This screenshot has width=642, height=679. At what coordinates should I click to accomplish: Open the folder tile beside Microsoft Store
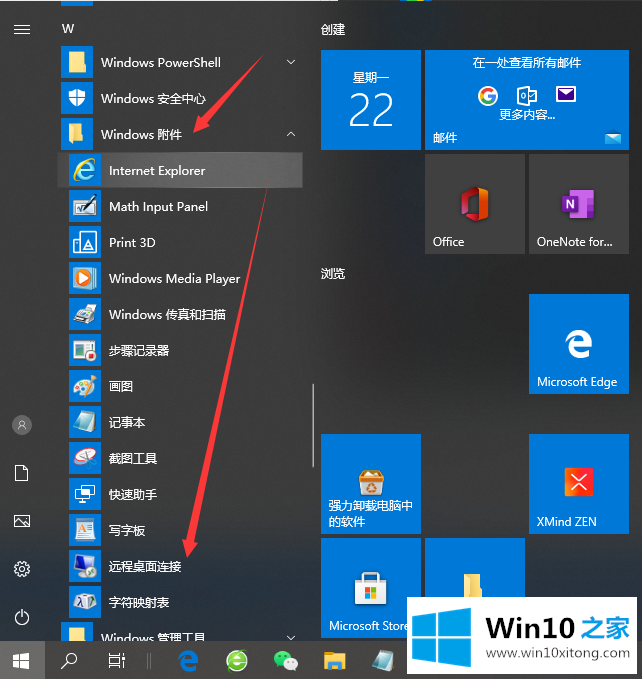click(x=475, y=567)
